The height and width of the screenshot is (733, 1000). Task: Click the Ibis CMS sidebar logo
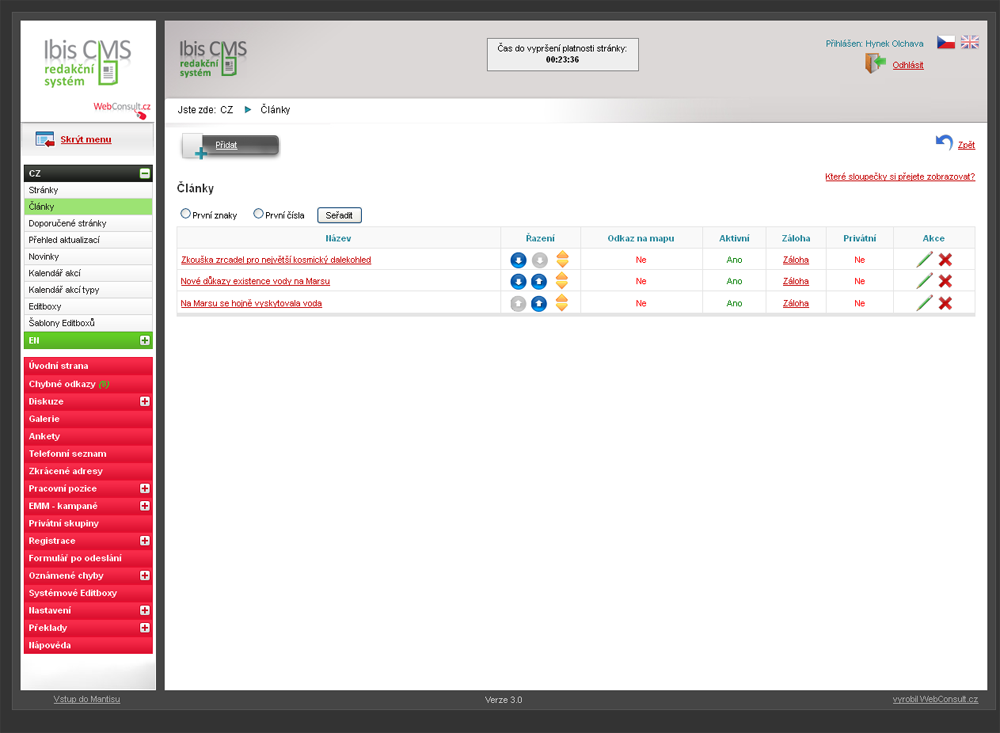pyautogui.click(x=87, y=63)
